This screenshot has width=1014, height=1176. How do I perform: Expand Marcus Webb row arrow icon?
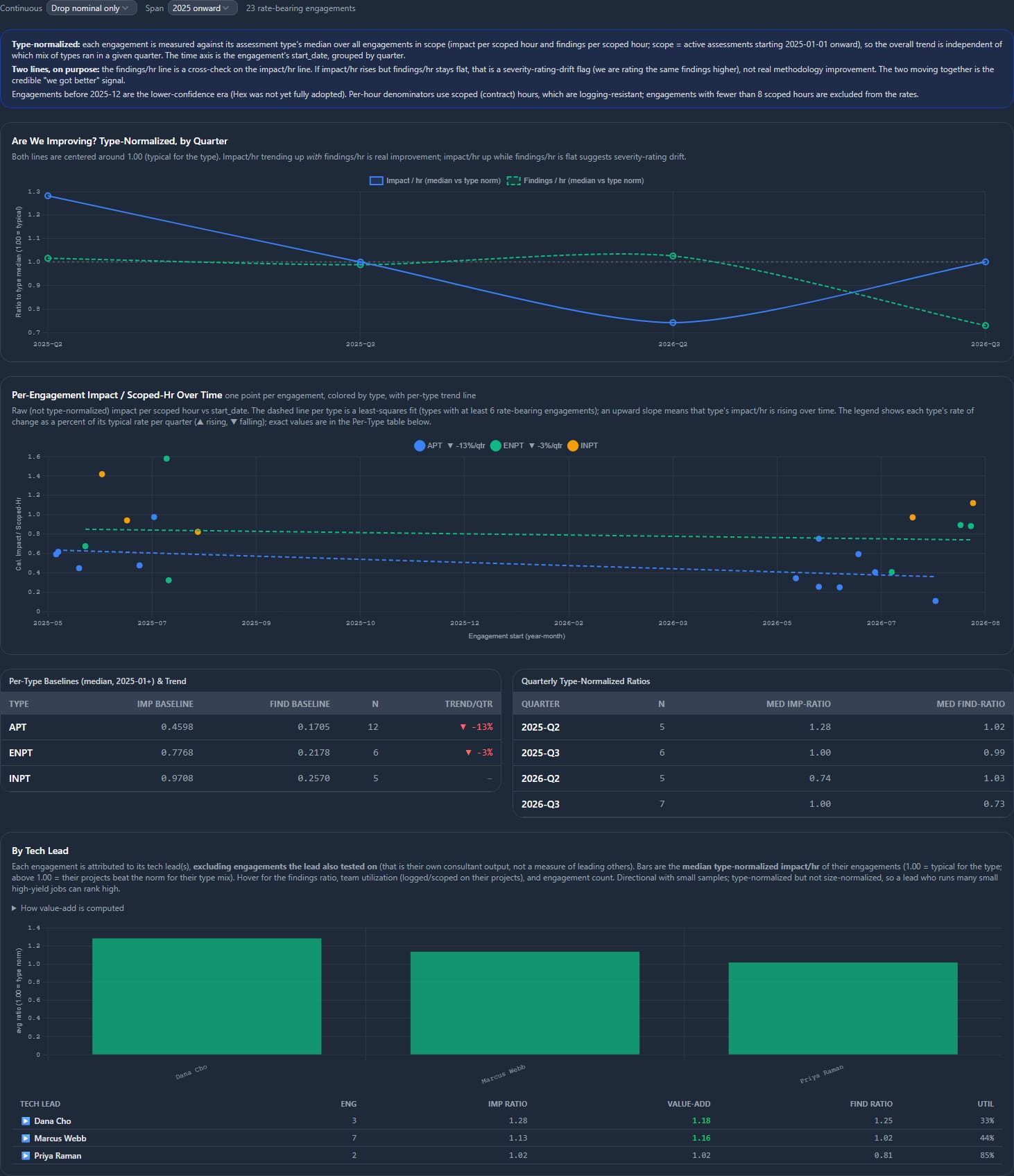[26, 1139]
